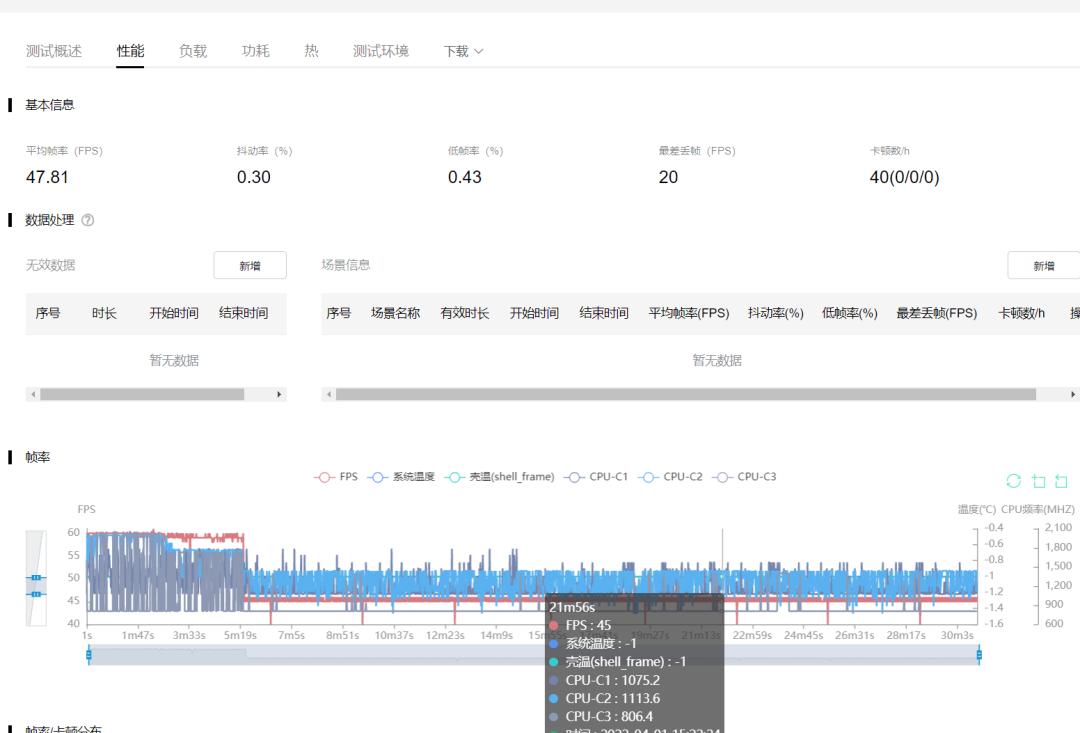Screen dimensions: 1080x733
Task: Click the area zoom icon on the chart
Action: pos(1038,481)
